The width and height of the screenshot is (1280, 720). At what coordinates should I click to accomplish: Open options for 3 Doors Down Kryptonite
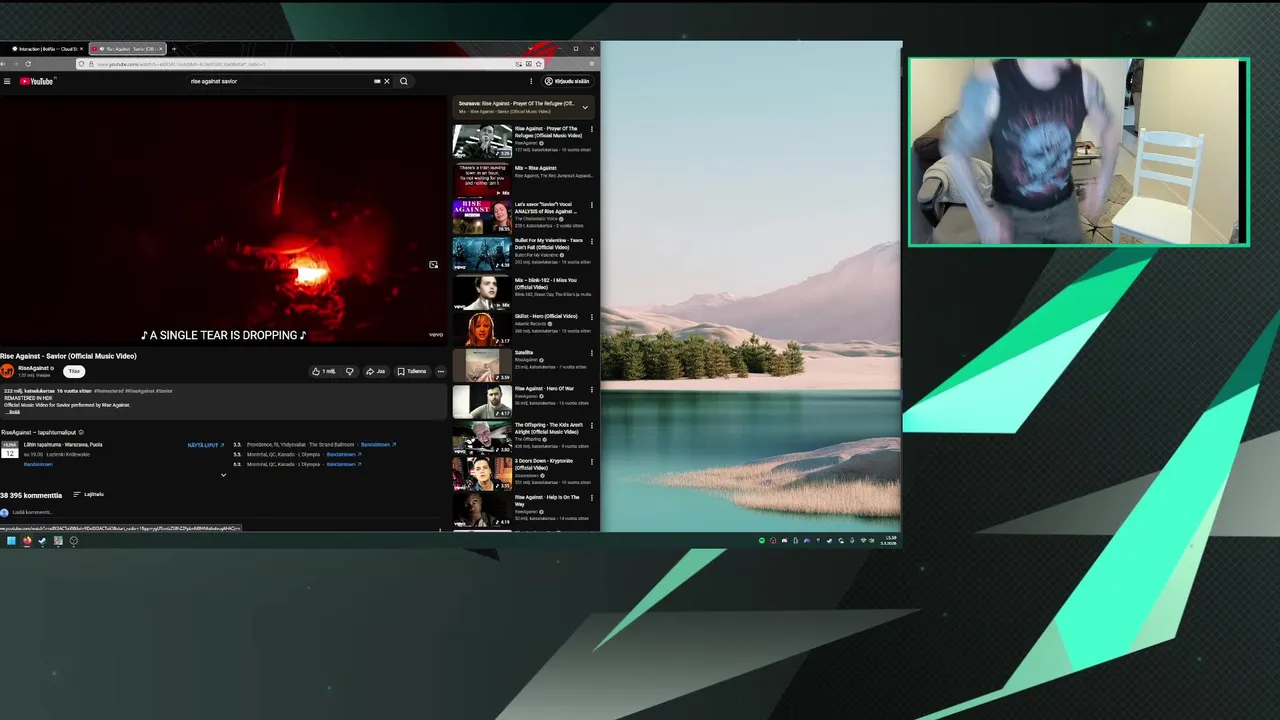pyautogui.click(x=591, y=462)
